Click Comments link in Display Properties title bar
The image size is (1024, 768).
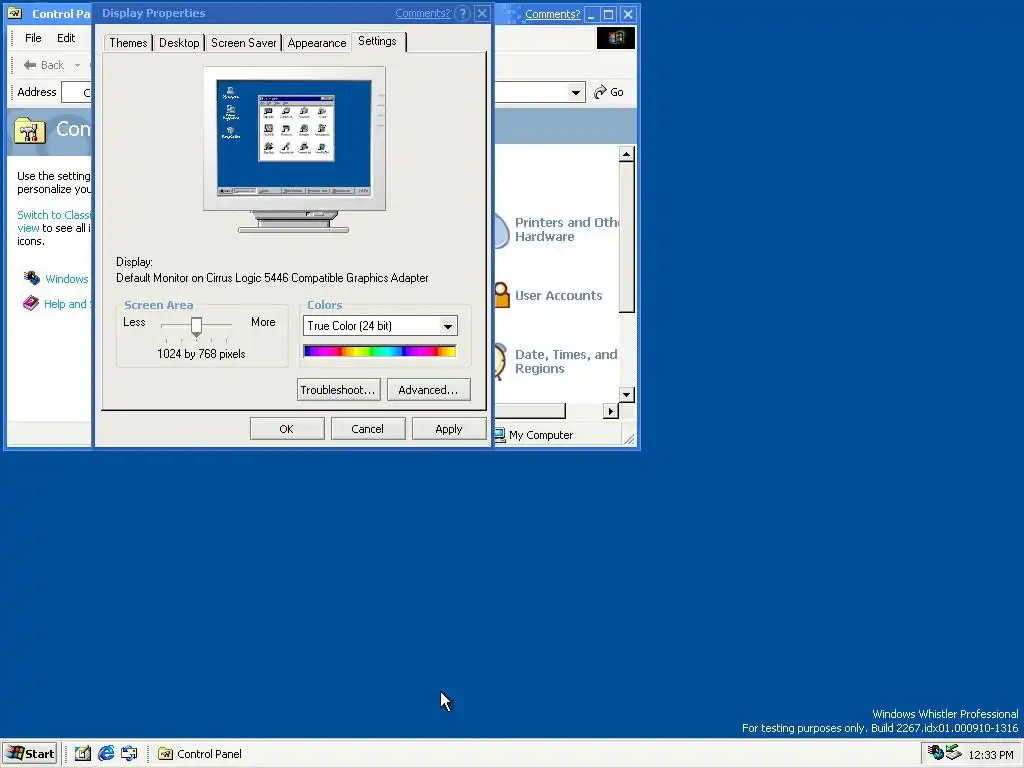pos(423,13)
